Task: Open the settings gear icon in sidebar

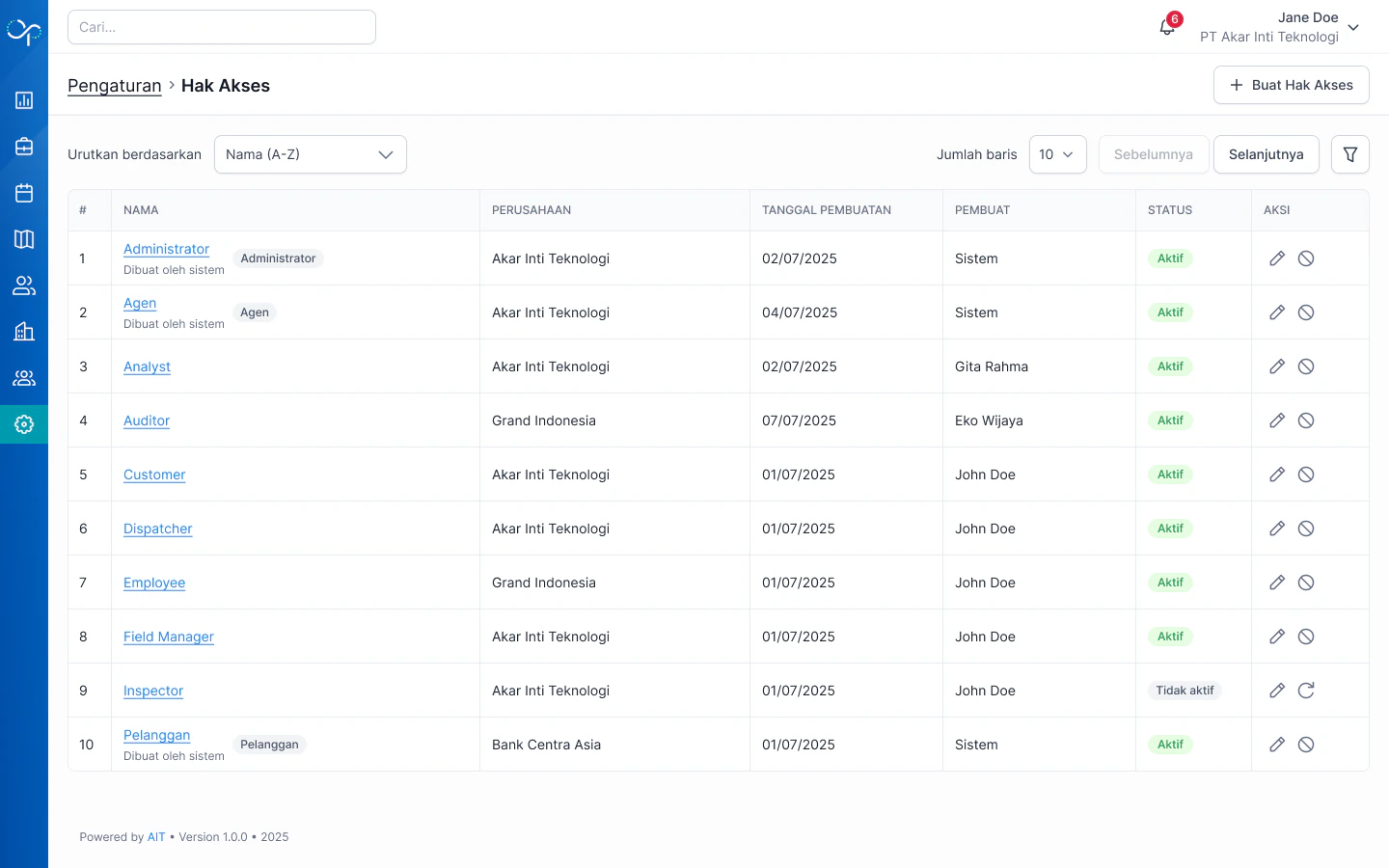Action: click(24, 424)
